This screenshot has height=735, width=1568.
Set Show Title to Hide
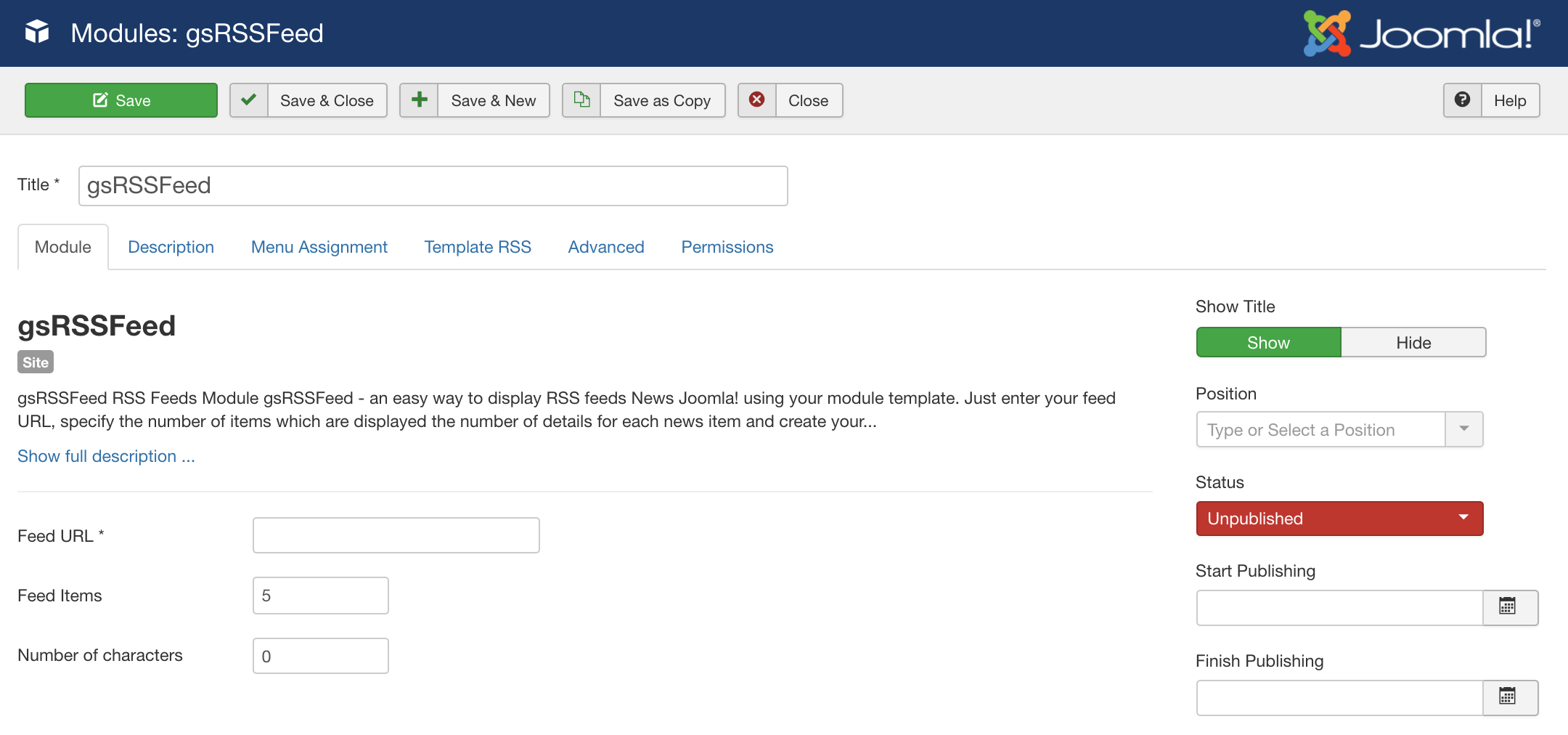point(1413,343)
